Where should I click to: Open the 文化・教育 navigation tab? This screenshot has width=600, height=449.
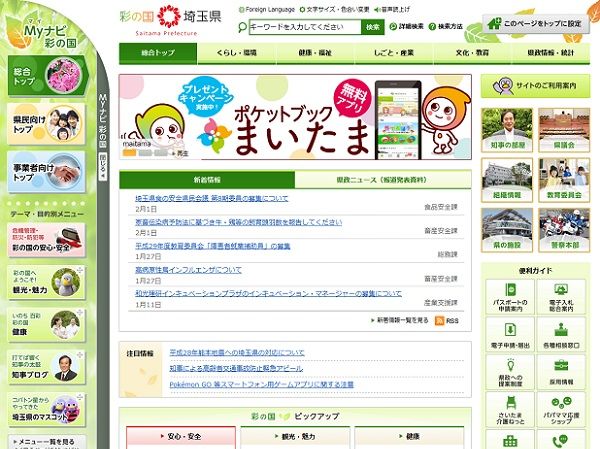pos(472,53)
